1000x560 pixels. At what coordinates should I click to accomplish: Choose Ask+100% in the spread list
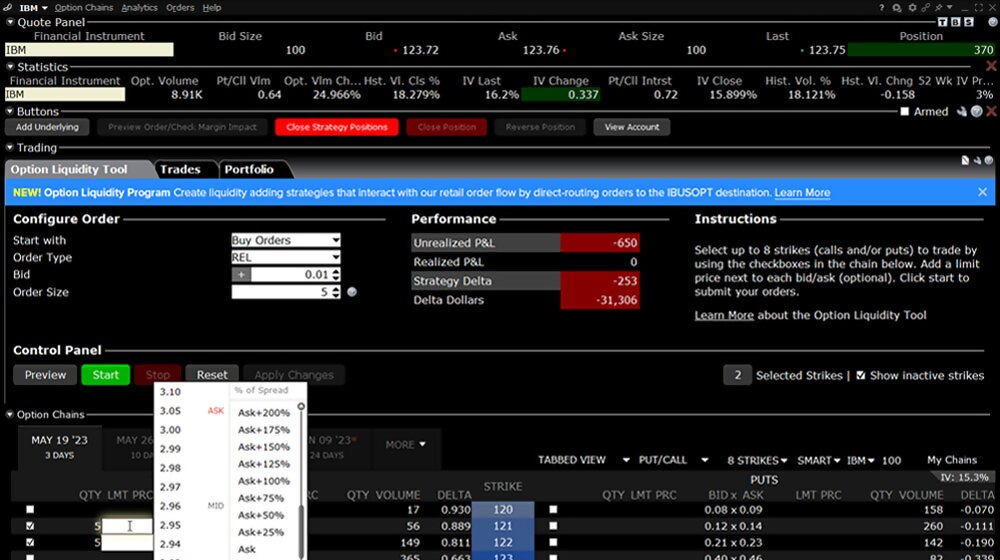point(264,481)
